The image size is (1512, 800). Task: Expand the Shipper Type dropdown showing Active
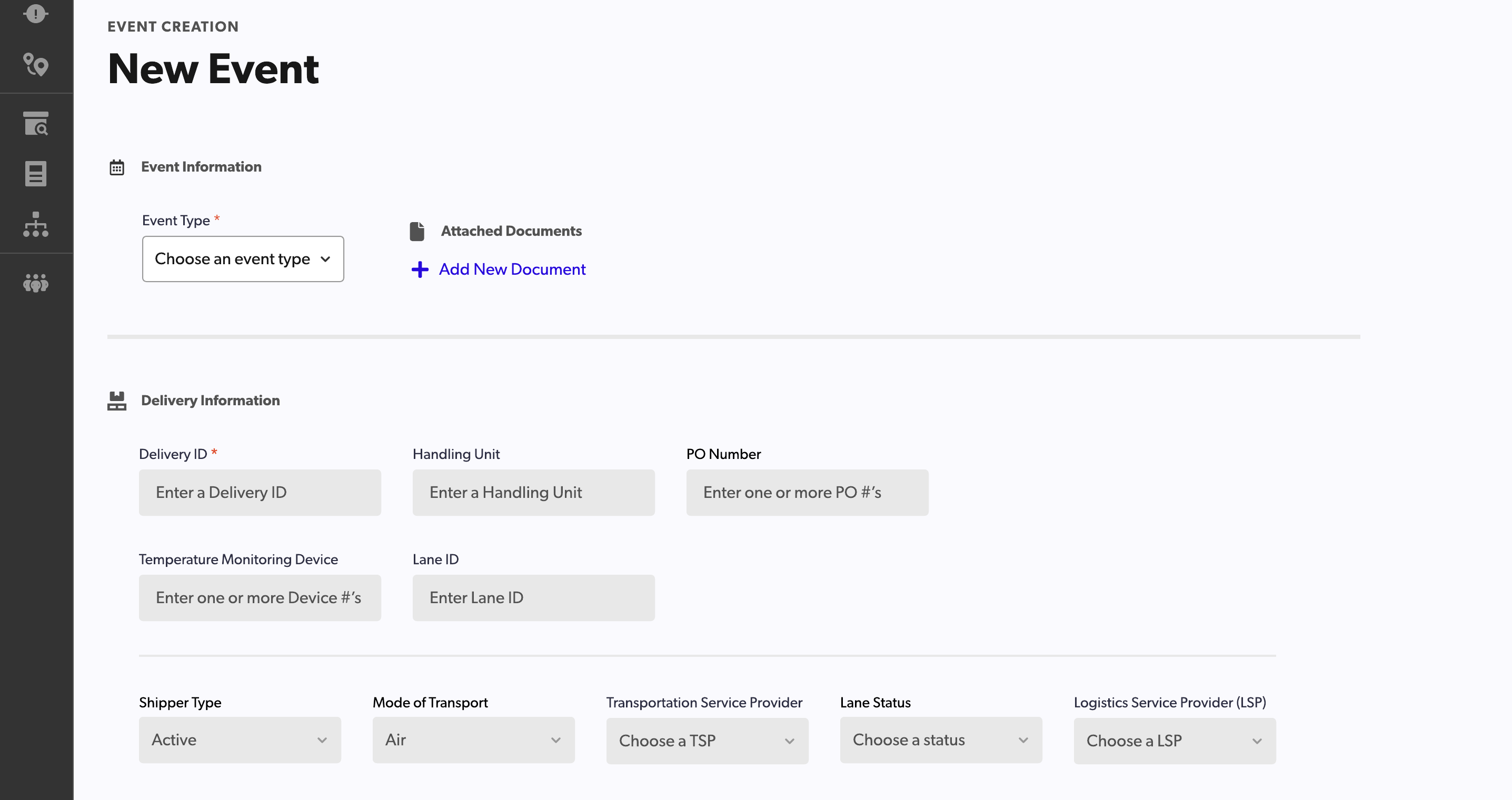(240, 740)
